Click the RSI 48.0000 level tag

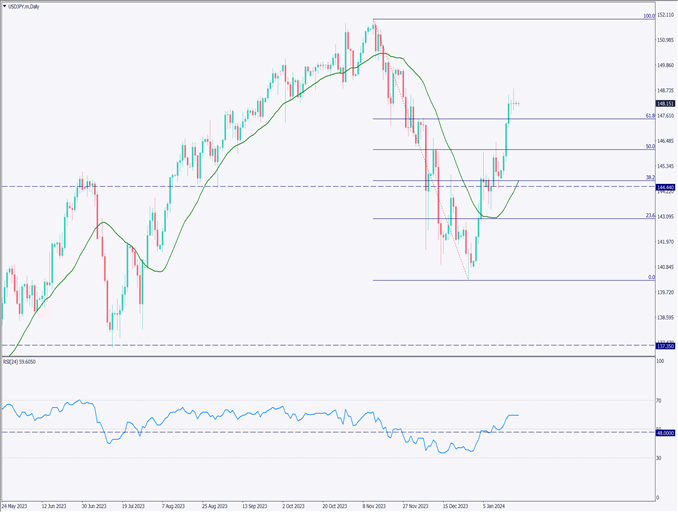(666, 432)
